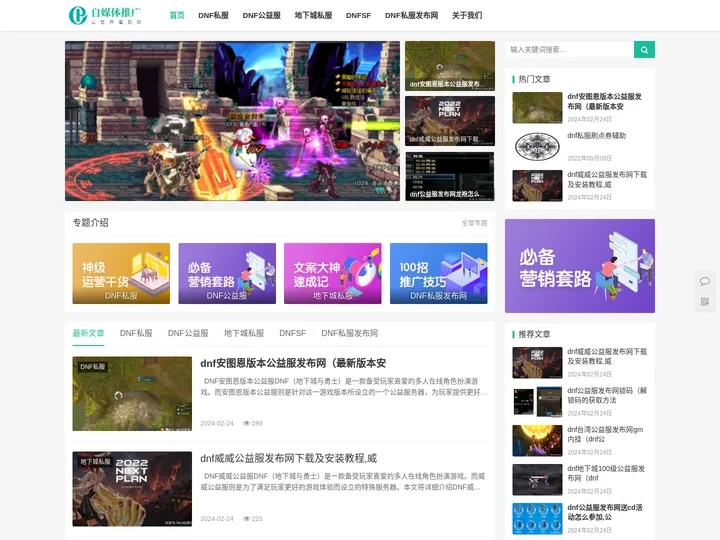Select the DNF私服发布网 article tab

pyautogui.click(x=349, y=333)
